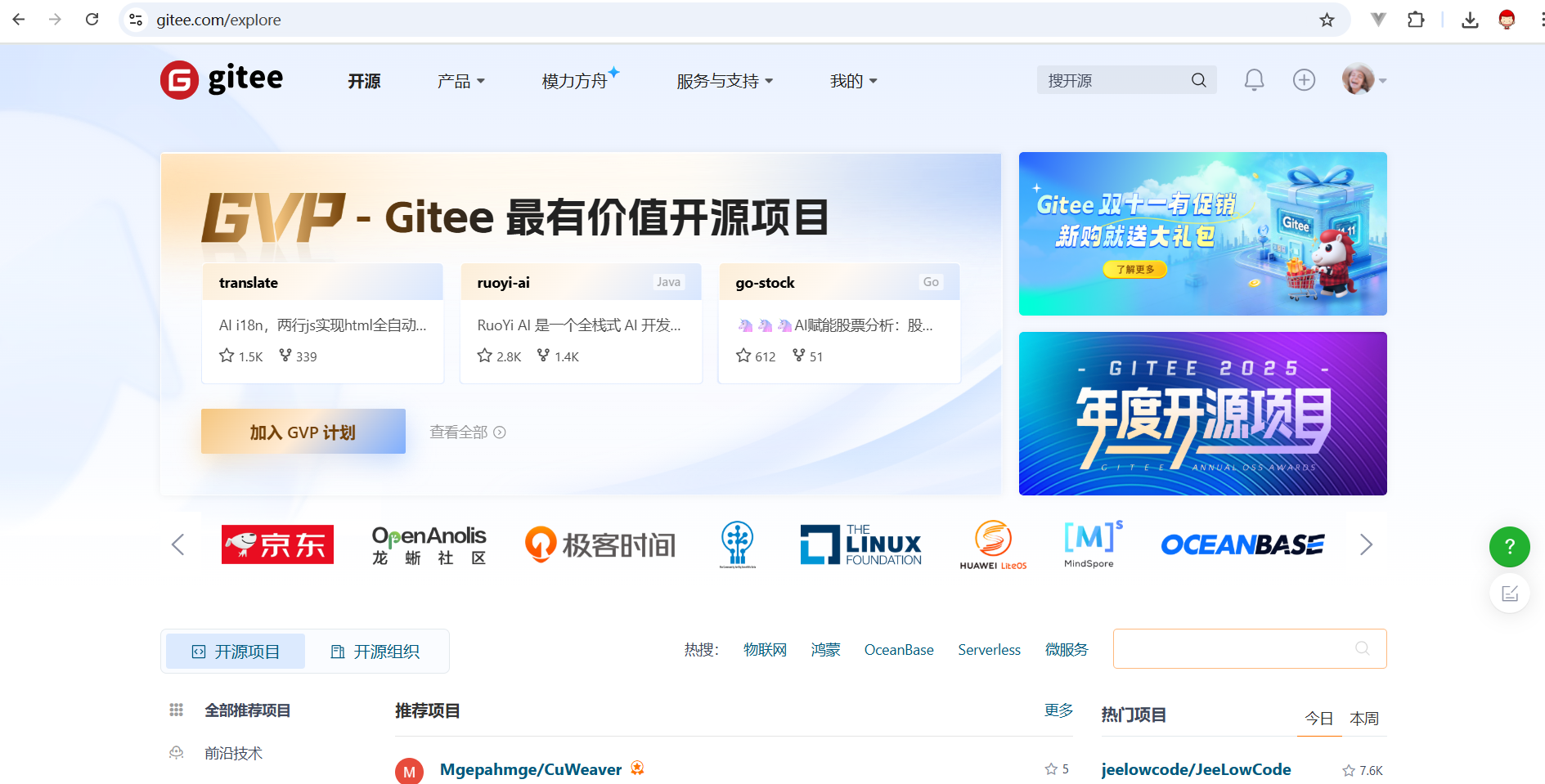Viewport: 1545px width, 784px height.
Task: Click the site information icon in the address bar
Action: click(136, 20)
